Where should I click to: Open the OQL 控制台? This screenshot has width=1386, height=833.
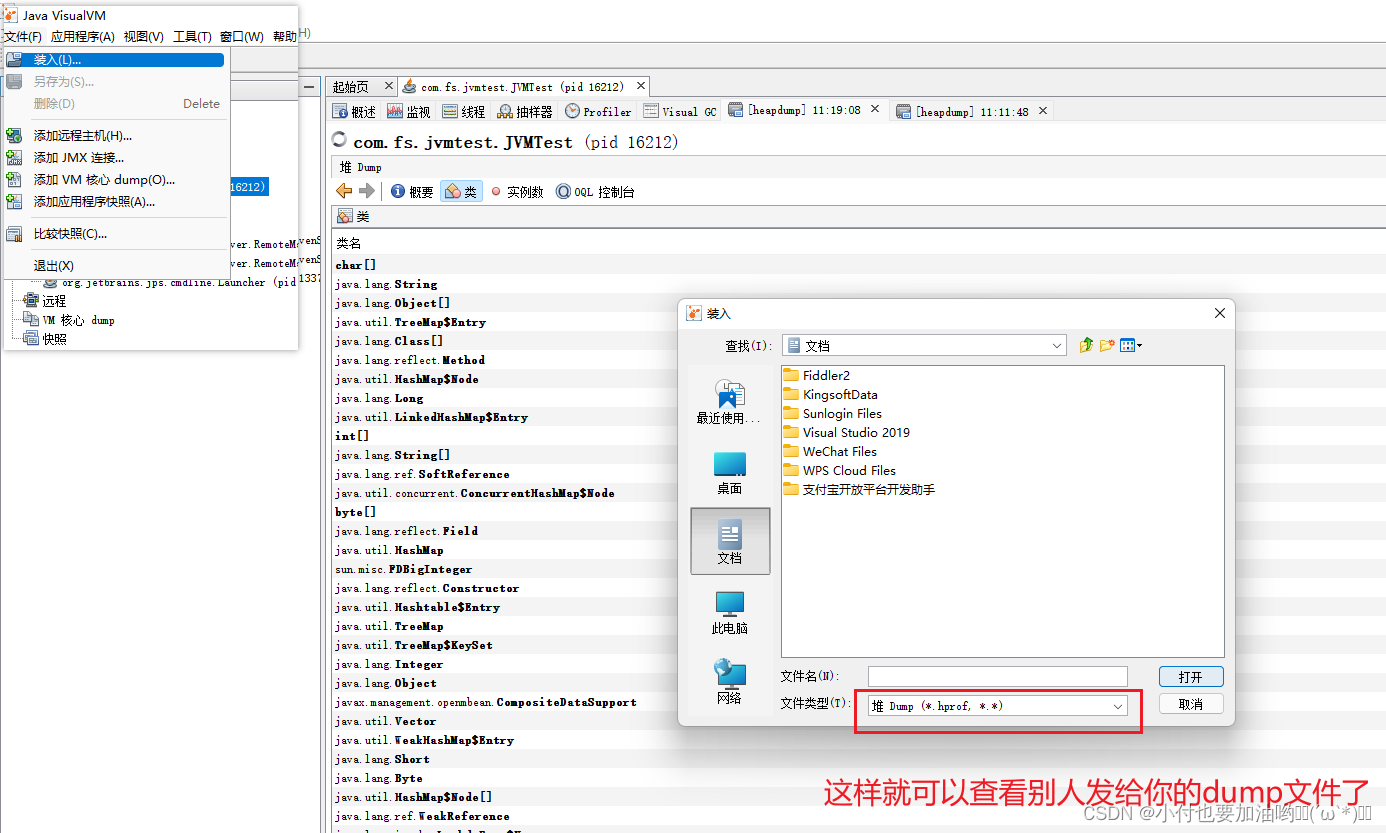[x=595, y=192]
